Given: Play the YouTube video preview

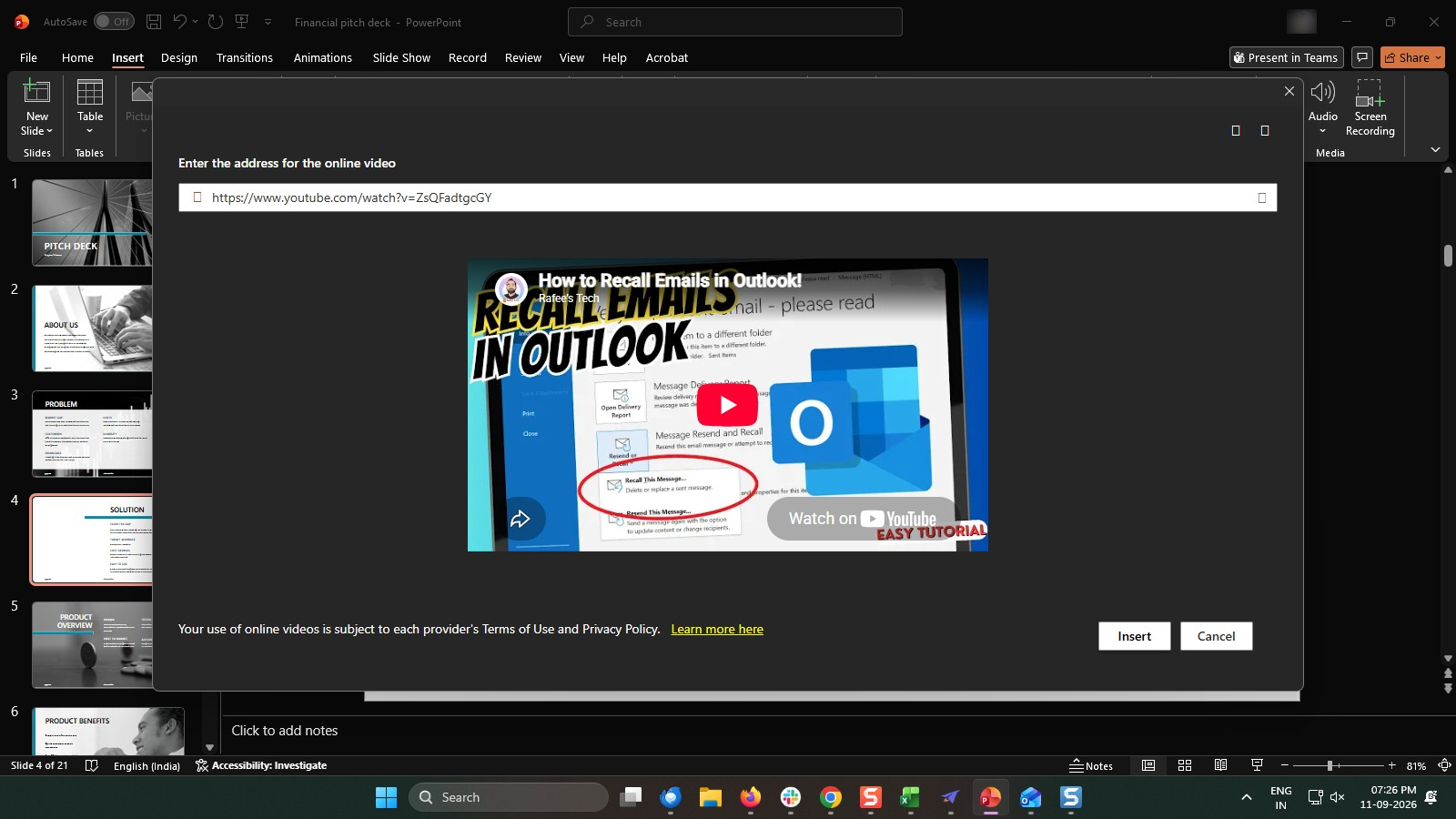Looking at the screenshot, I should 727,405.
